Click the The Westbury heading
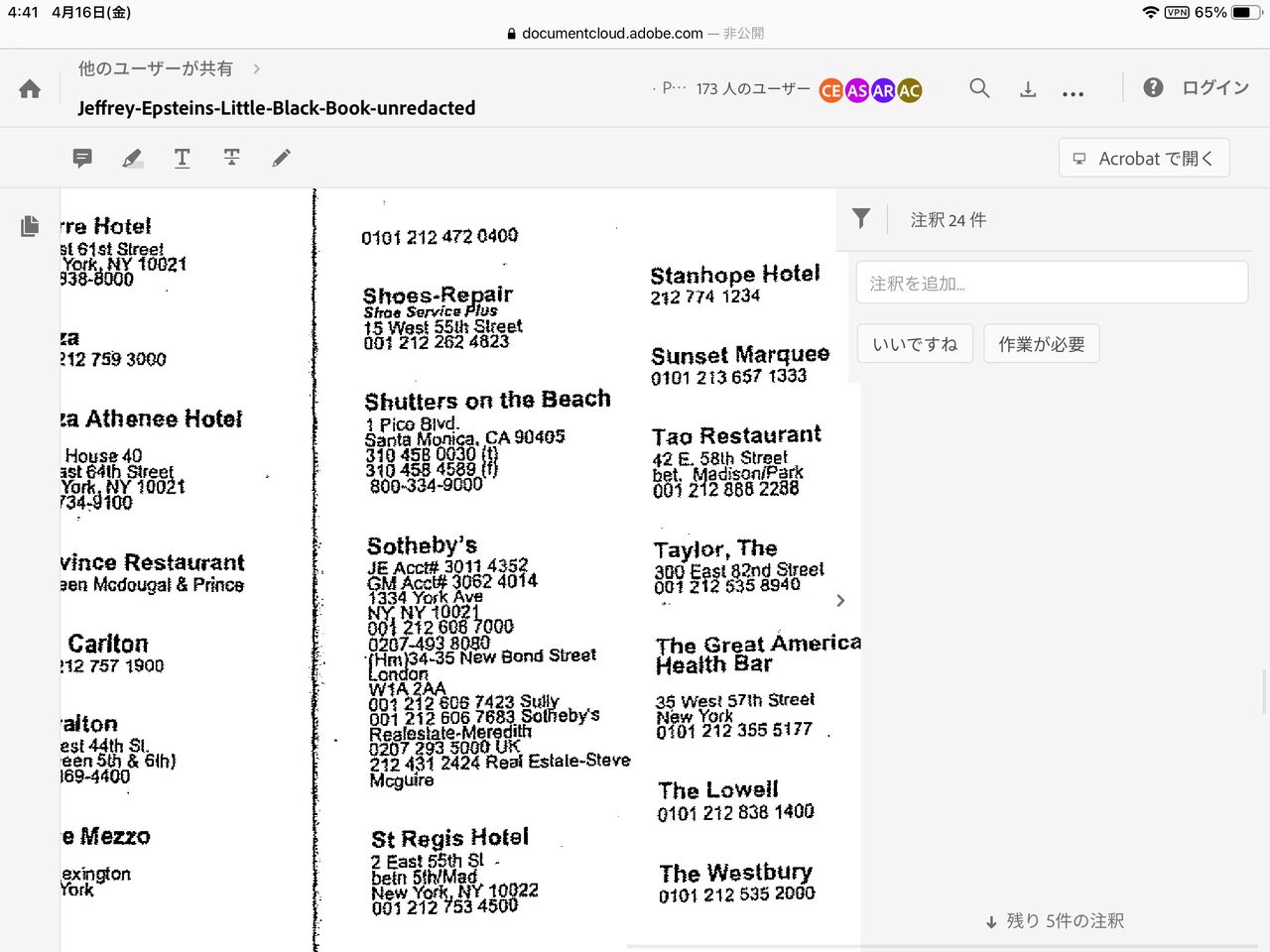This screenshot has width=1270, height=952. tap(736, 874)
